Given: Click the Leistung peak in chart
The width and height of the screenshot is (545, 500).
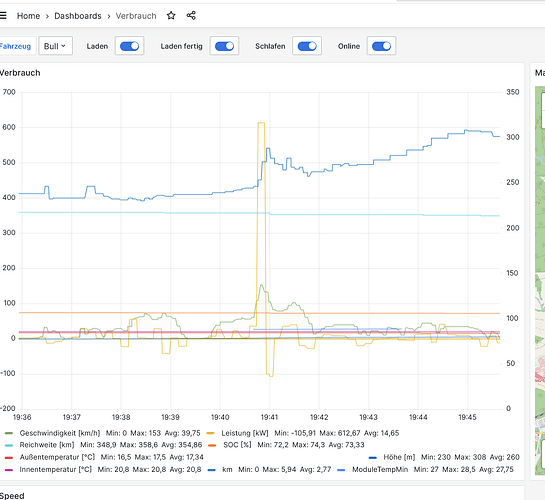Looking at the screenshot, I should (261, 123).
